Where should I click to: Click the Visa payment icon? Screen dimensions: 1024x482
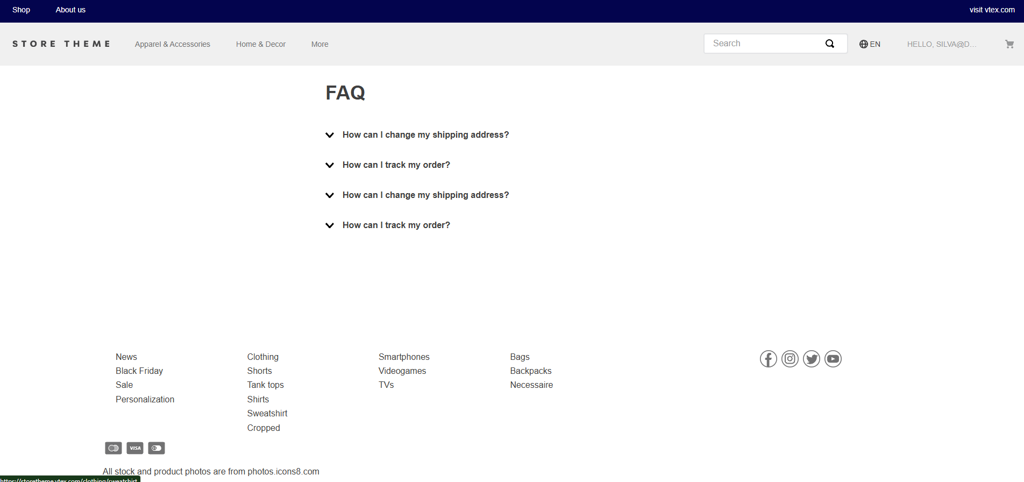(x=135, y=448)
